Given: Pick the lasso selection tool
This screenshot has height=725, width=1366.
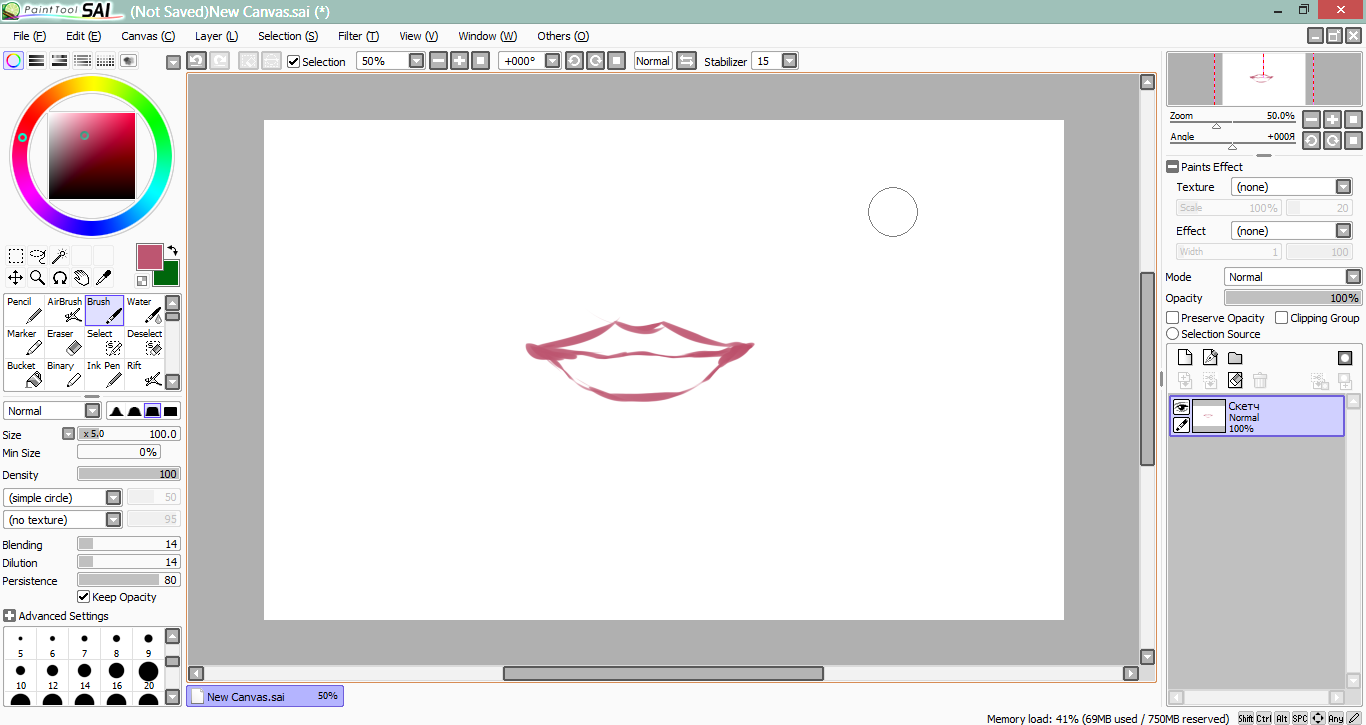Looking at the screenshot, I should pos(38,256).
